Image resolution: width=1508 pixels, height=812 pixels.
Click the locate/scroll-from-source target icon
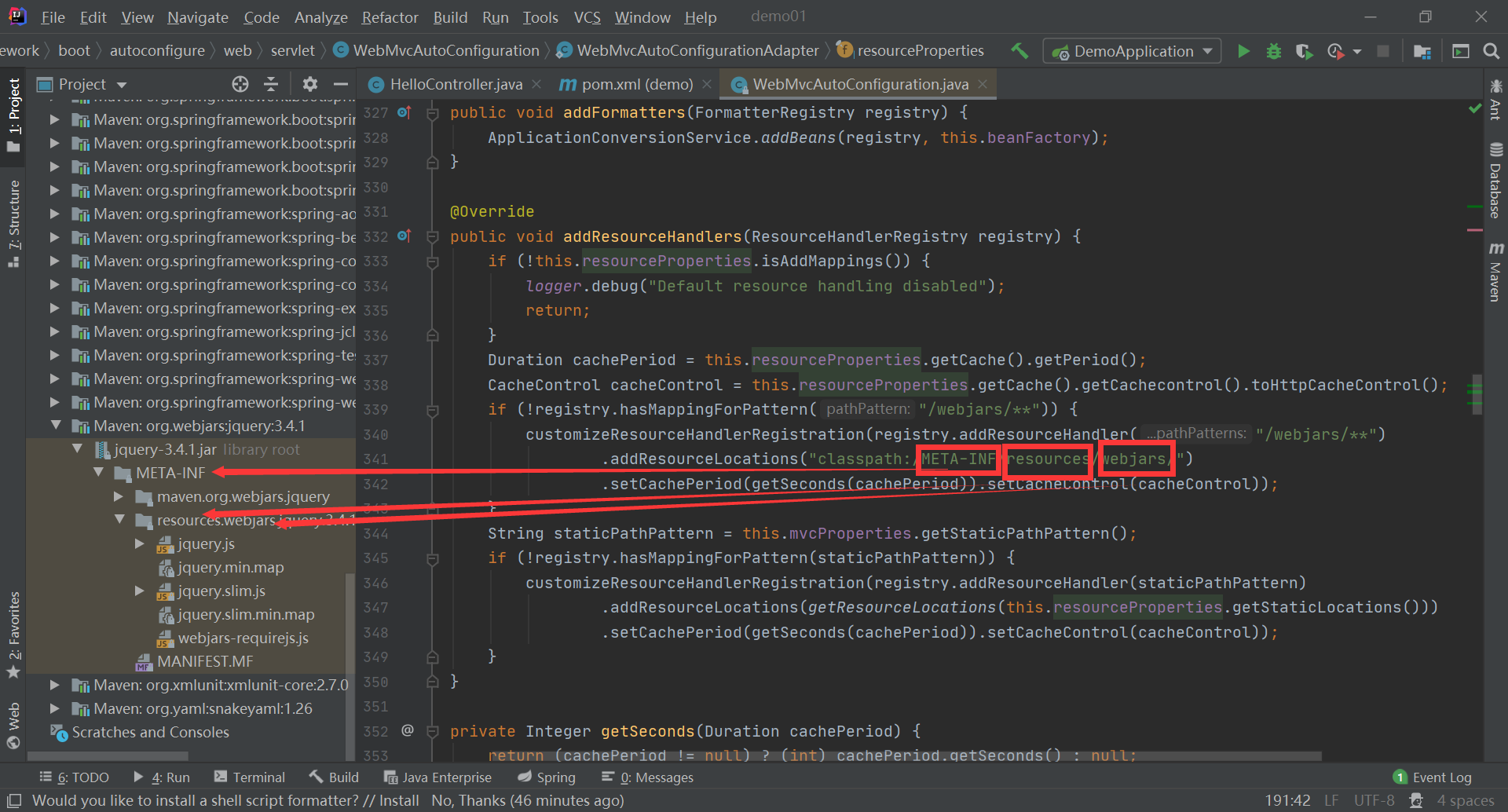240,84
